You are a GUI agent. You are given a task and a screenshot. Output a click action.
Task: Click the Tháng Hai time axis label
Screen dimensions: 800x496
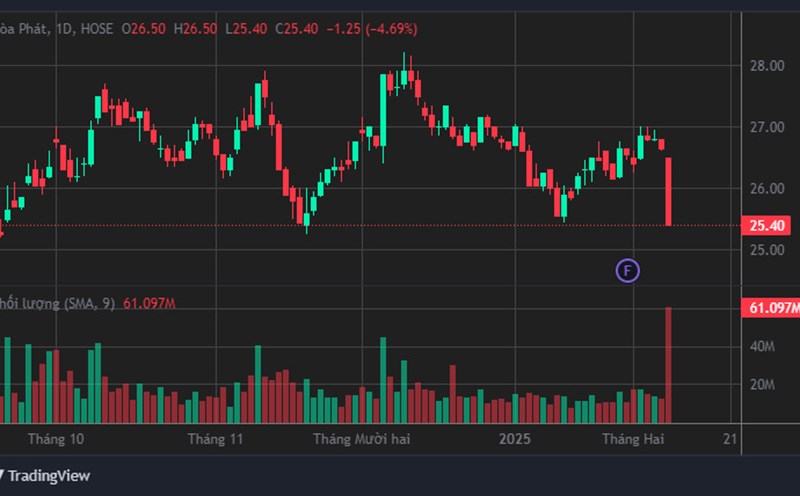[633, 439]
